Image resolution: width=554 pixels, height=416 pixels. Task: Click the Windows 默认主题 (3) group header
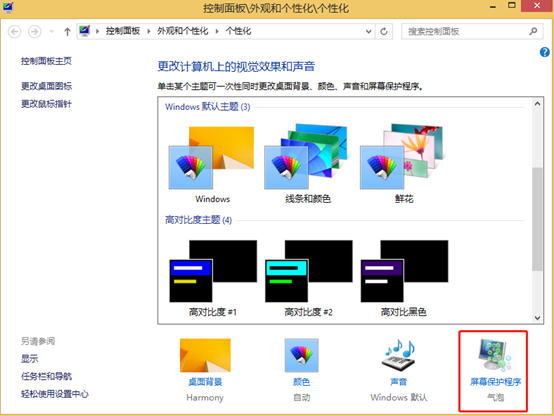click(x=208, y=107)
